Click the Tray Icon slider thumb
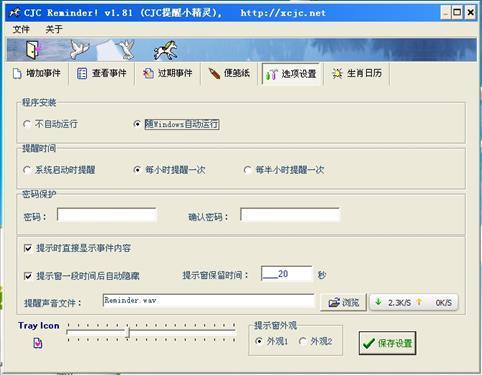Screen dimensions: 482x375 128,332
